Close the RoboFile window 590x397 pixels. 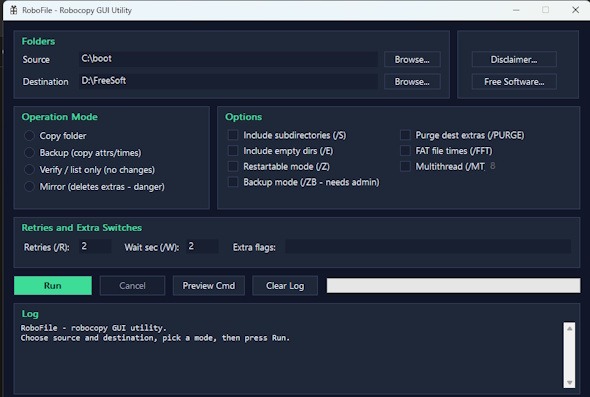tap(575, 10)
